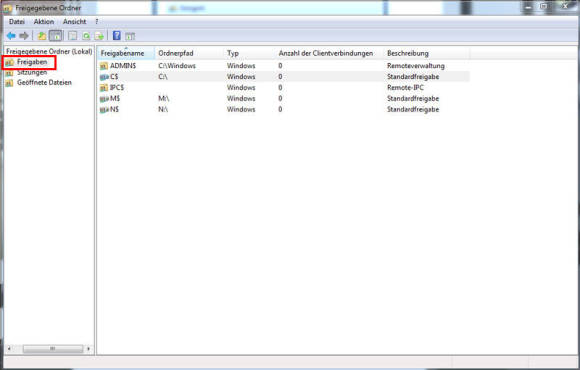Open the ? help menu
Image resolution: width=580 pixels, height=370 pixels.
[97, 22]
